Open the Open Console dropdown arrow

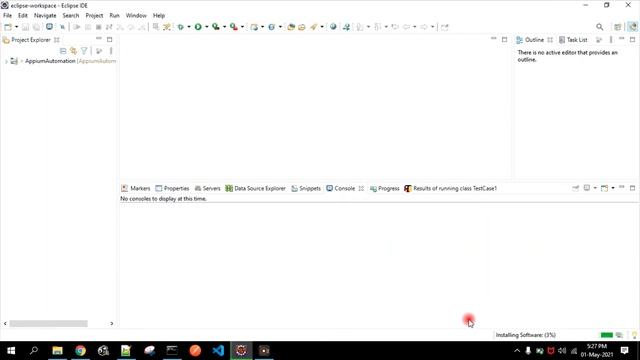613,188
